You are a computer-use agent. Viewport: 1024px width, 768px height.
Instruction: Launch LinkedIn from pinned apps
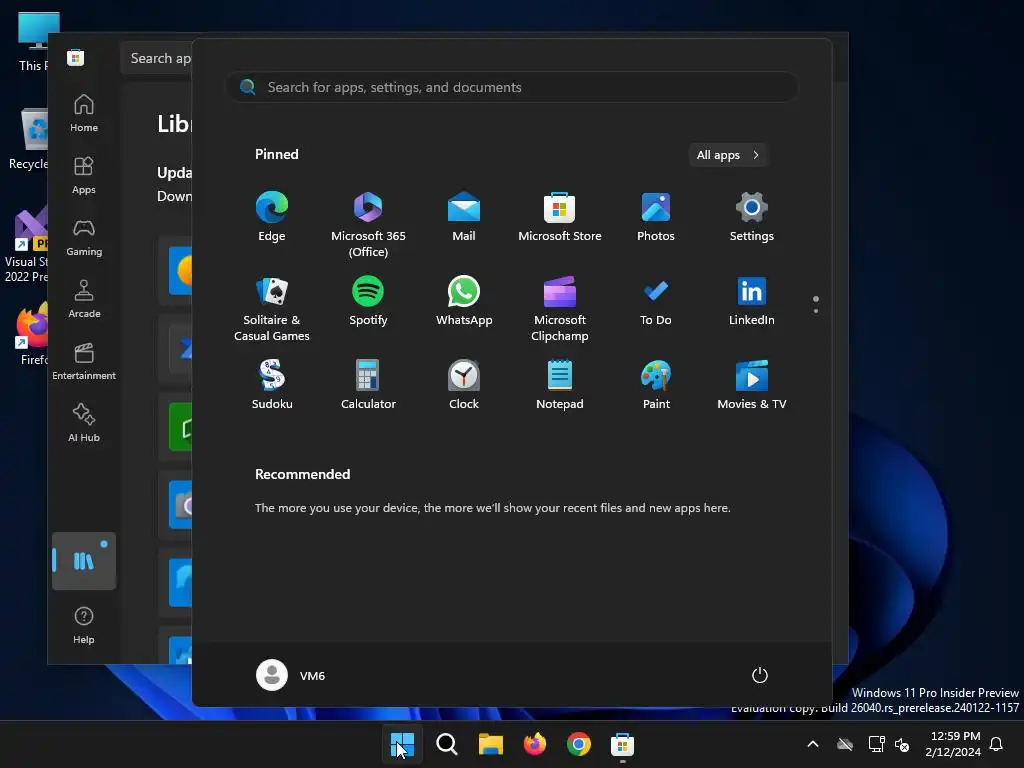coord(752,301)
